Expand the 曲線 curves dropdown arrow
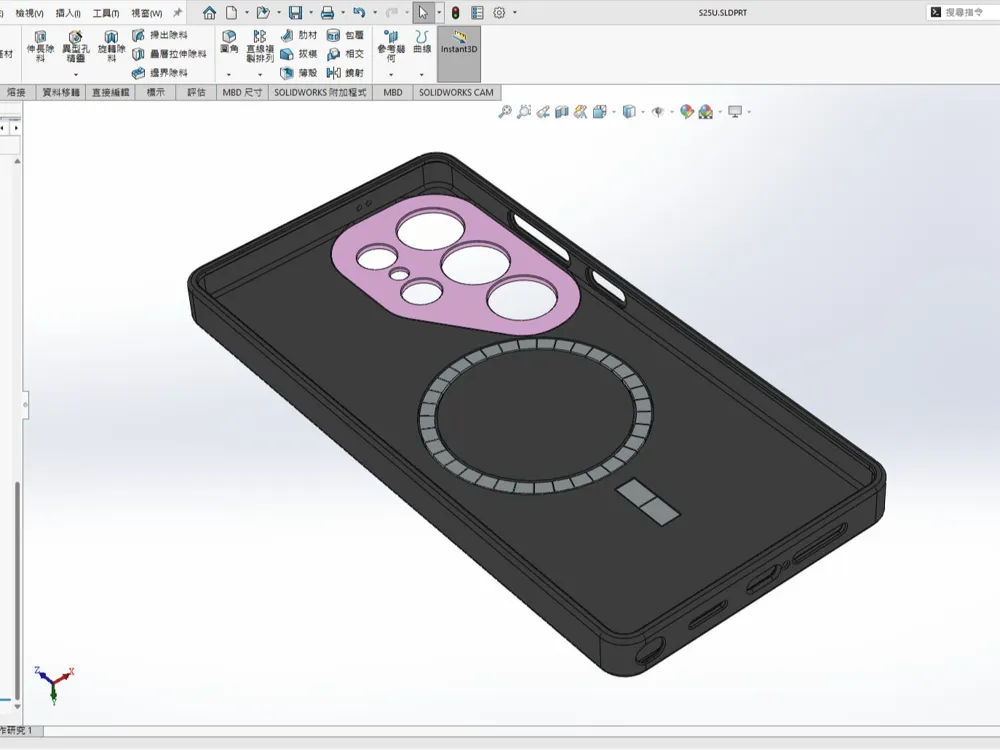Viewport: 1000px width, 750px height. pyautogui.click(x=422, y=75)
